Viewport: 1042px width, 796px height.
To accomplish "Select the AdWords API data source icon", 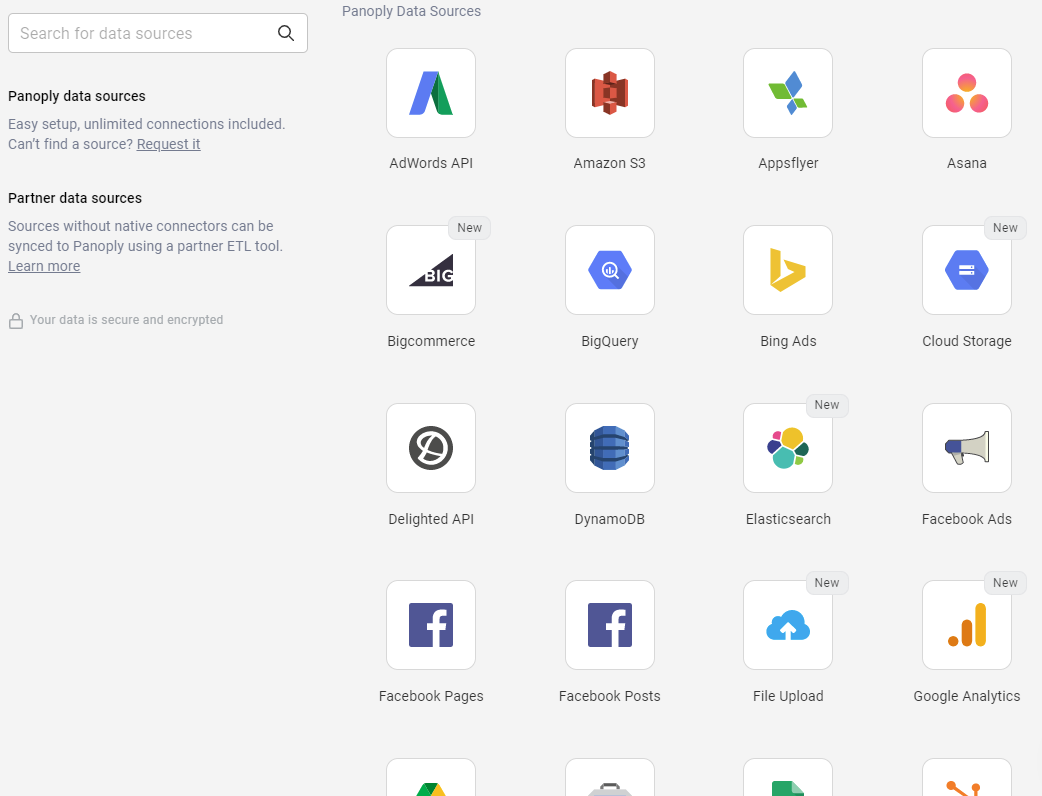I will 431,93.
